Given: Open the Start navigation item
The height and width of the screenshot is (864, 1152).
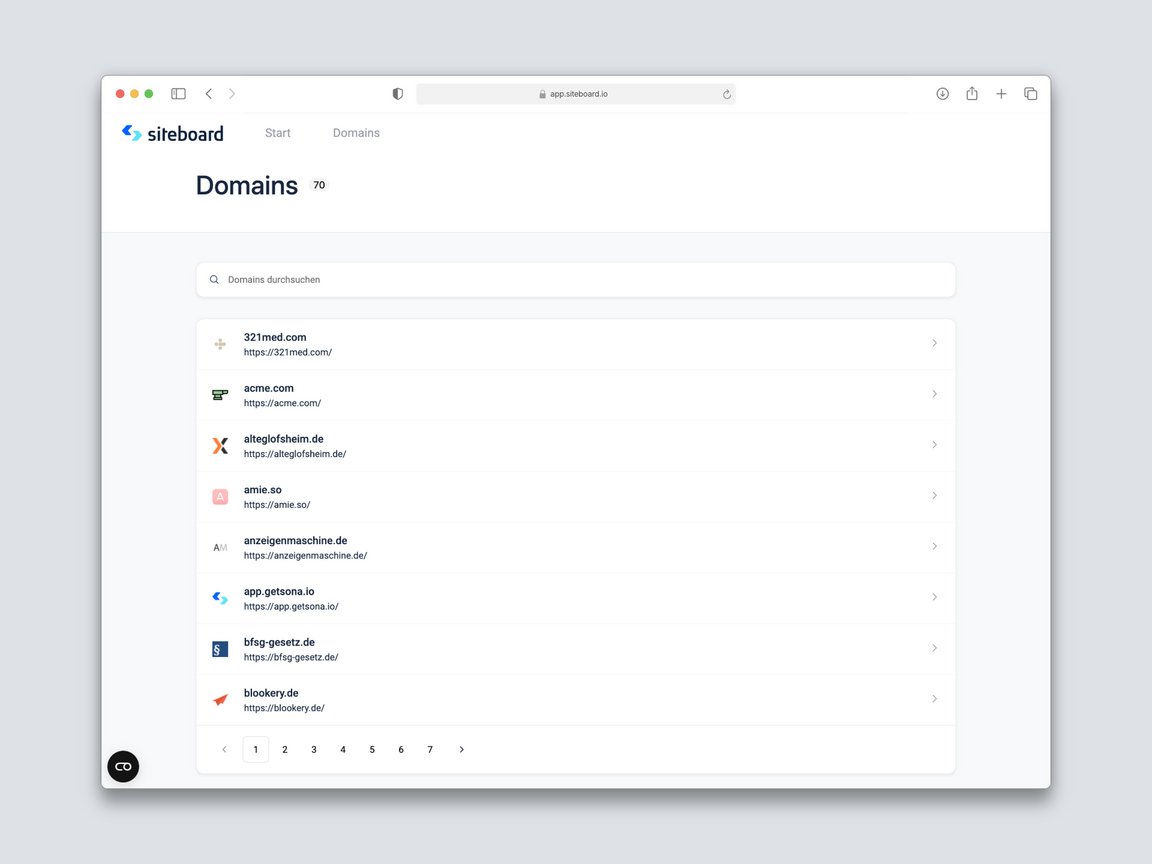Looking at the screenshot, I should point(278,133).
